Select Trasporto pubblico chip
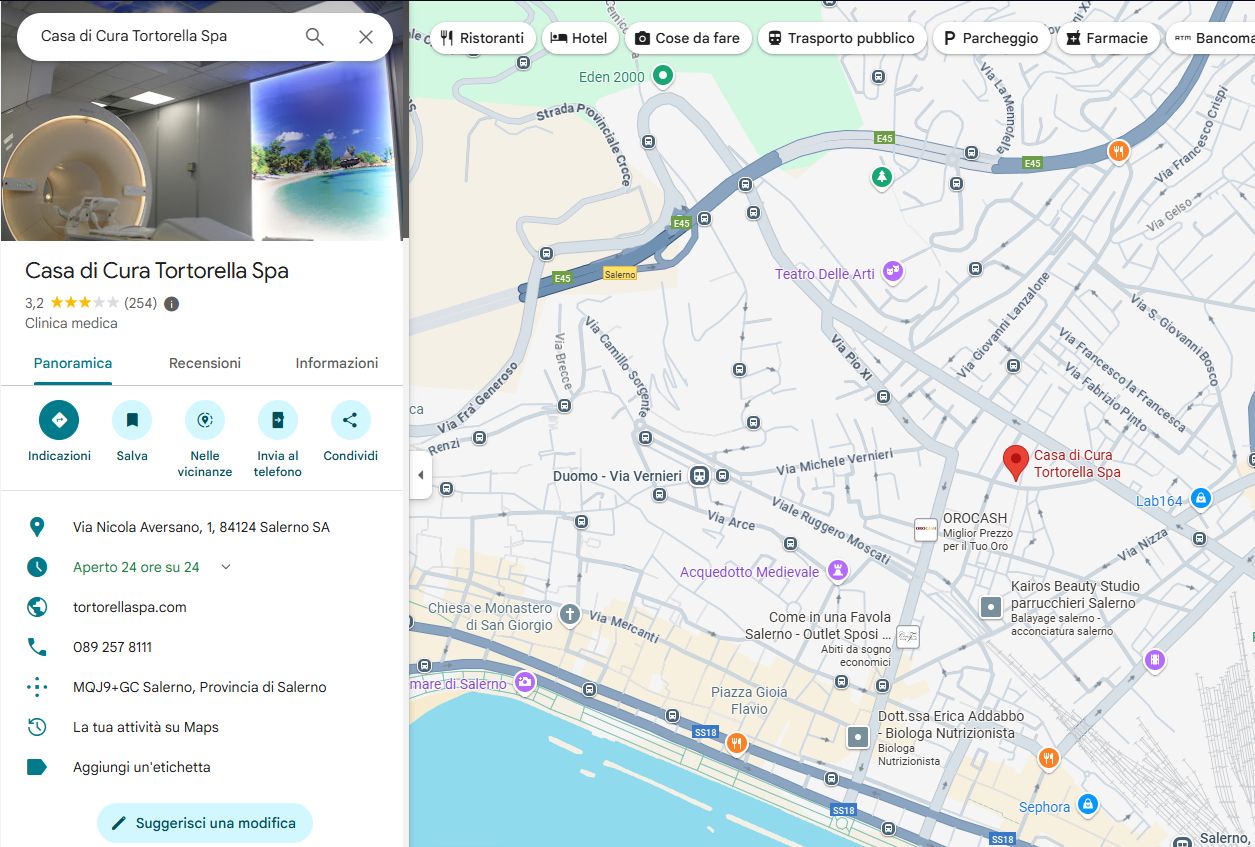1255x847 pixels. point(841,38)
